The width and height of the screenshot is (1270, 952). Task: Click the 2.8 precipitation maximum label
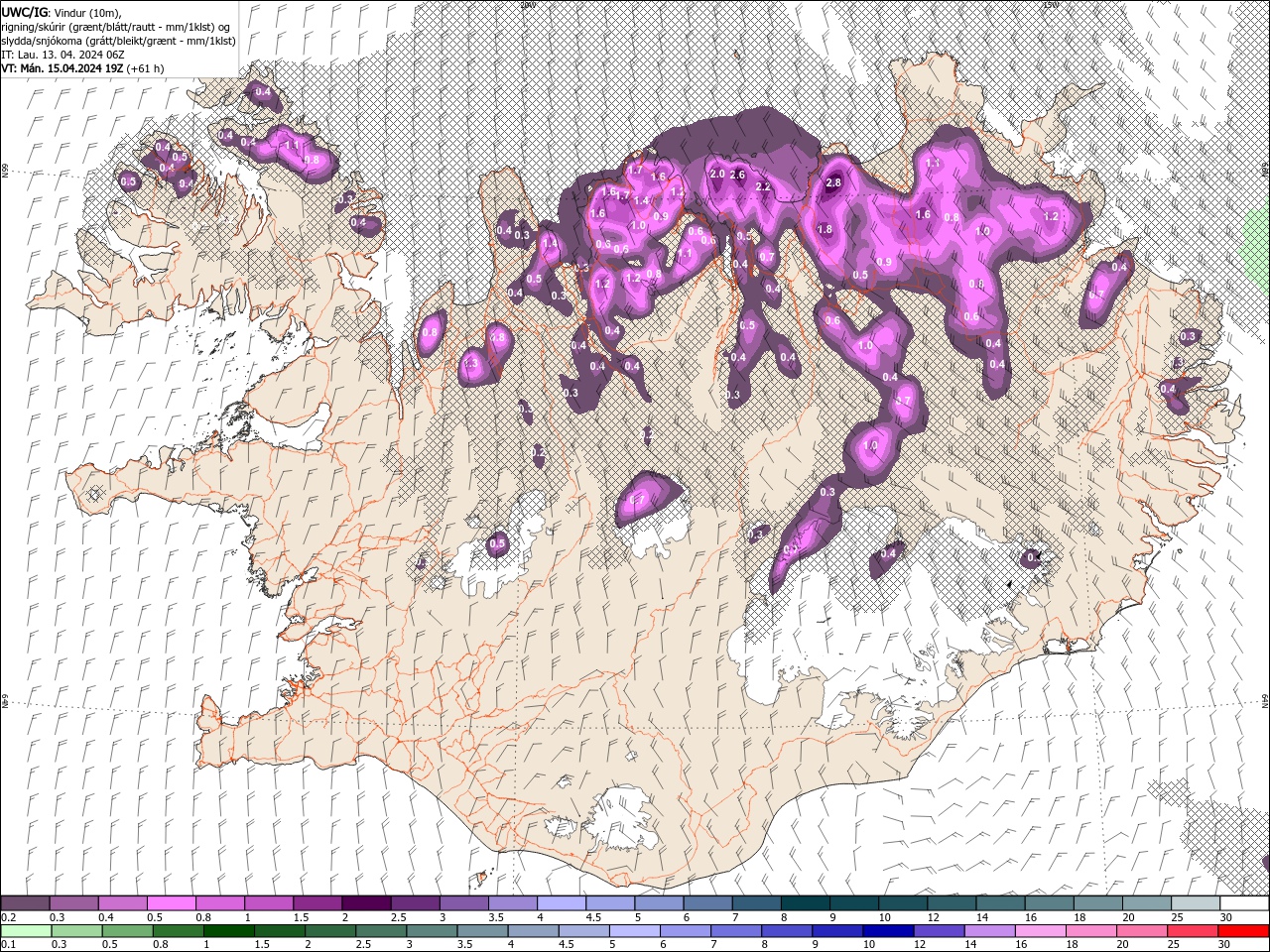[833, 182]
